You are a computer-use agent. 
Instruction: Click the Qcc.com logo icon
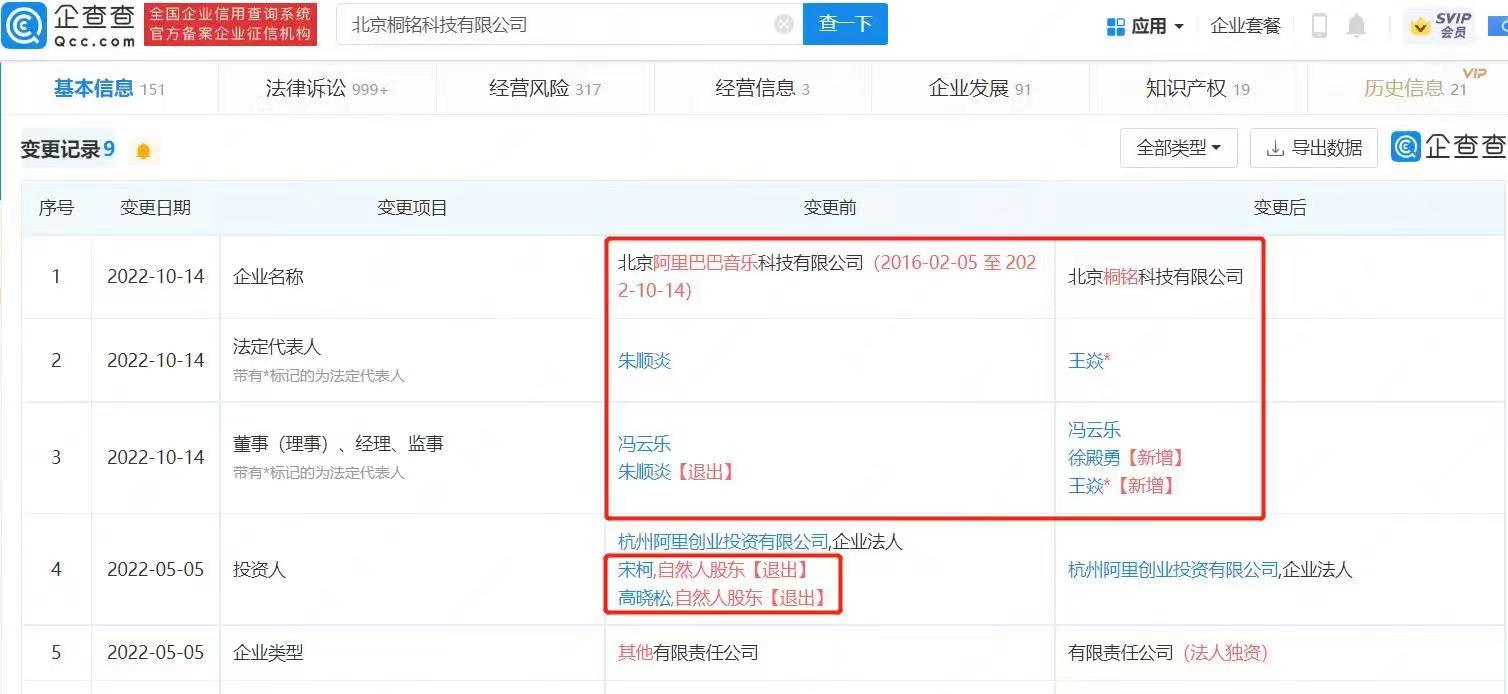(24, 25)
